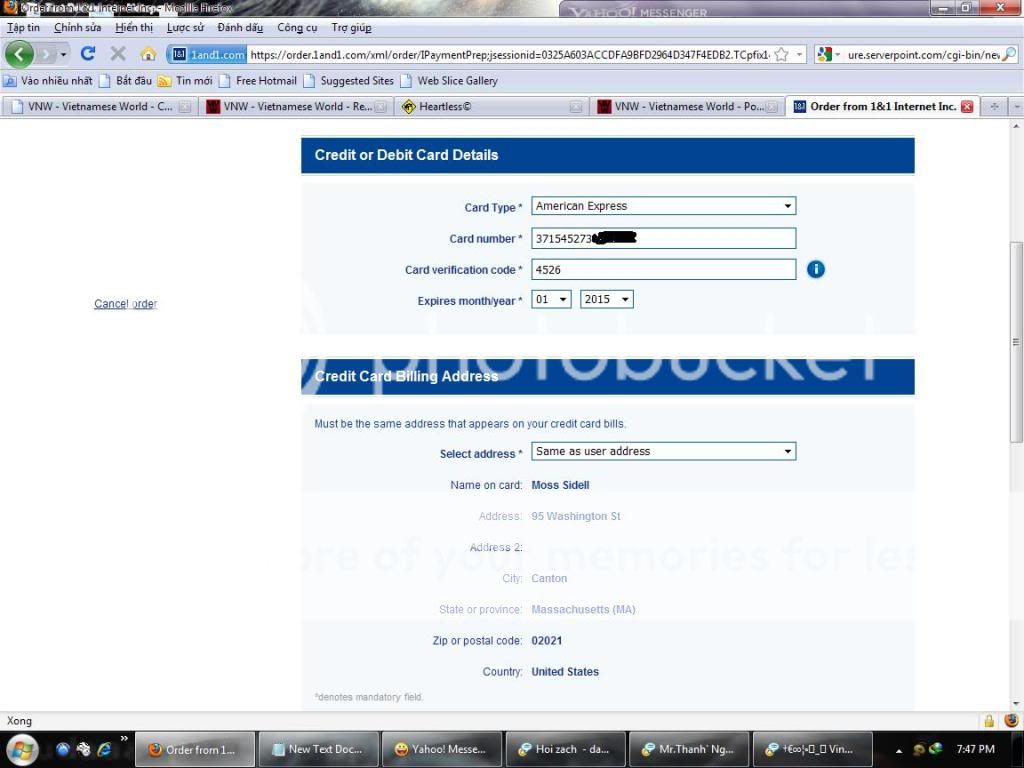Click the Cancel order link
The width and height of the screenshot is (1024, 768).
point(125,304)
